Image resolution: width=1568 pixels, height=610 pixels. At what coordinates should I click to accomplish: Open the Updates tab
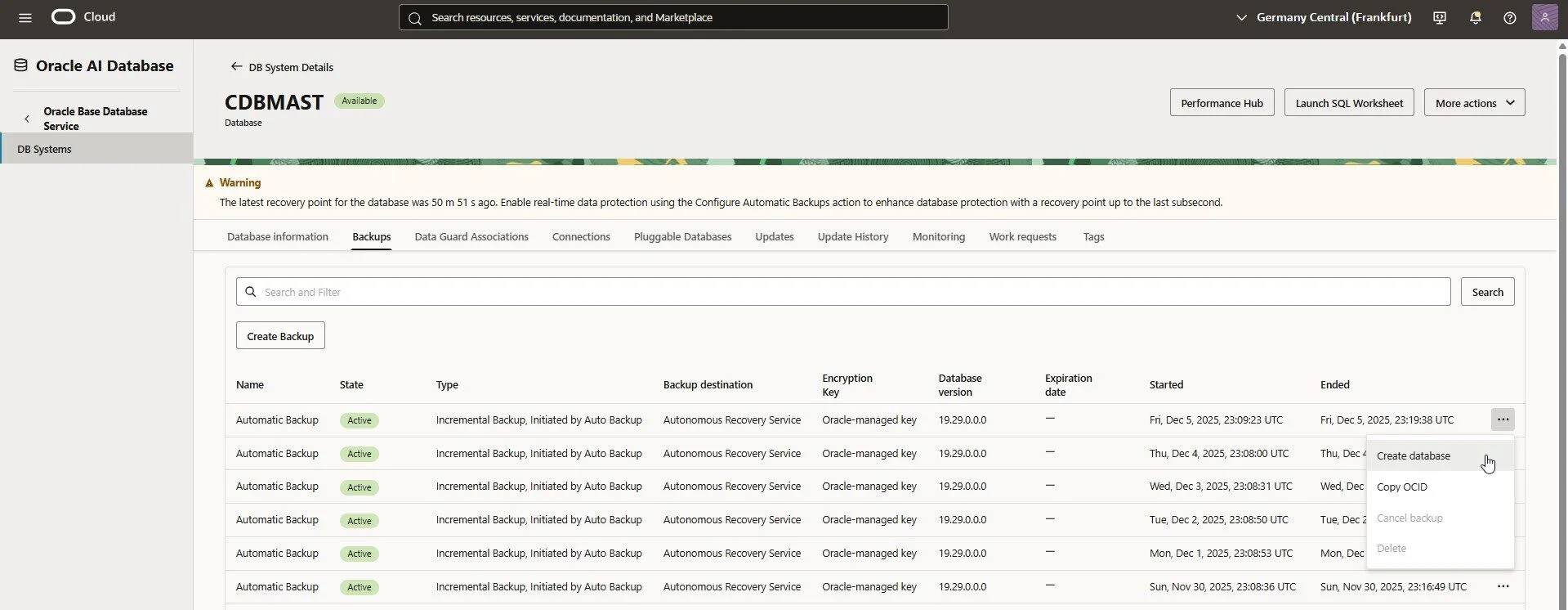tap(775, 236)
